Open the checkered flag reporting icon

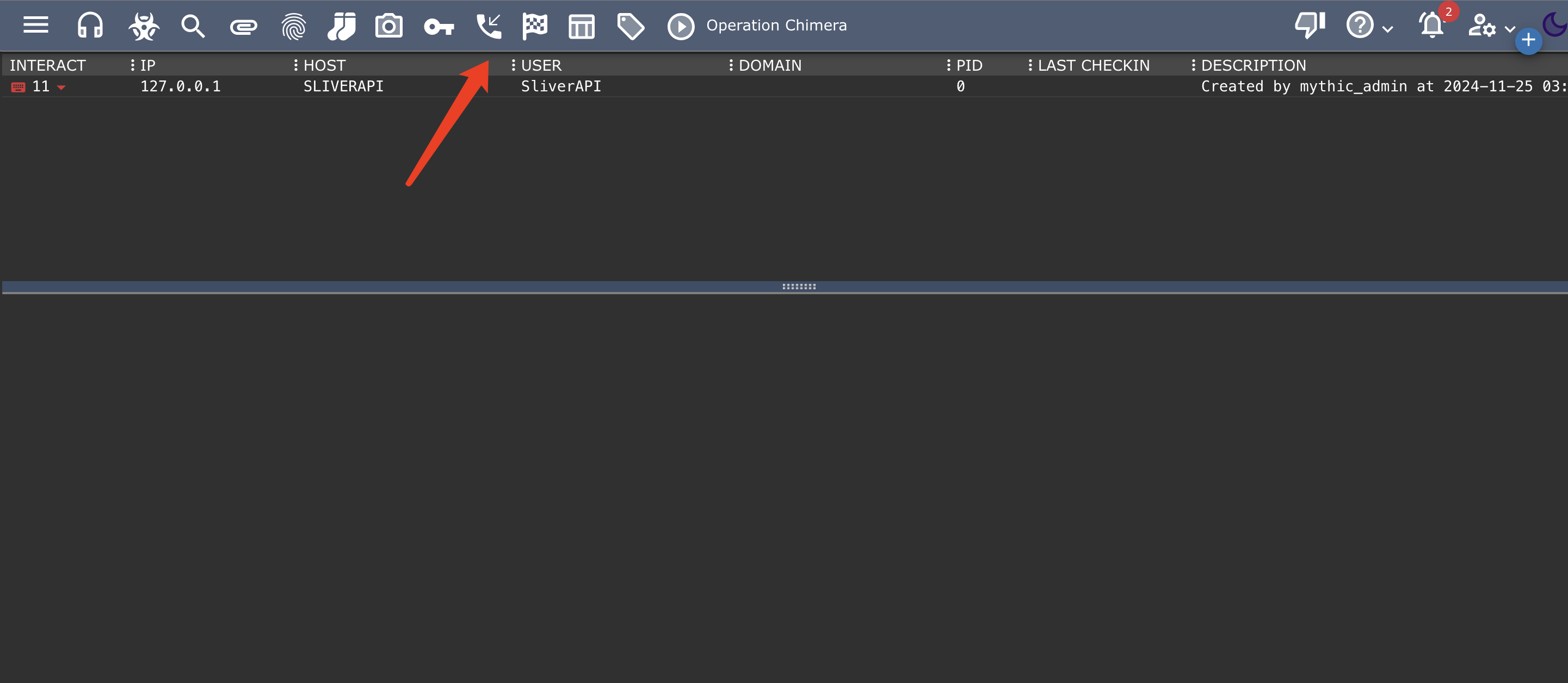point(535,26)
